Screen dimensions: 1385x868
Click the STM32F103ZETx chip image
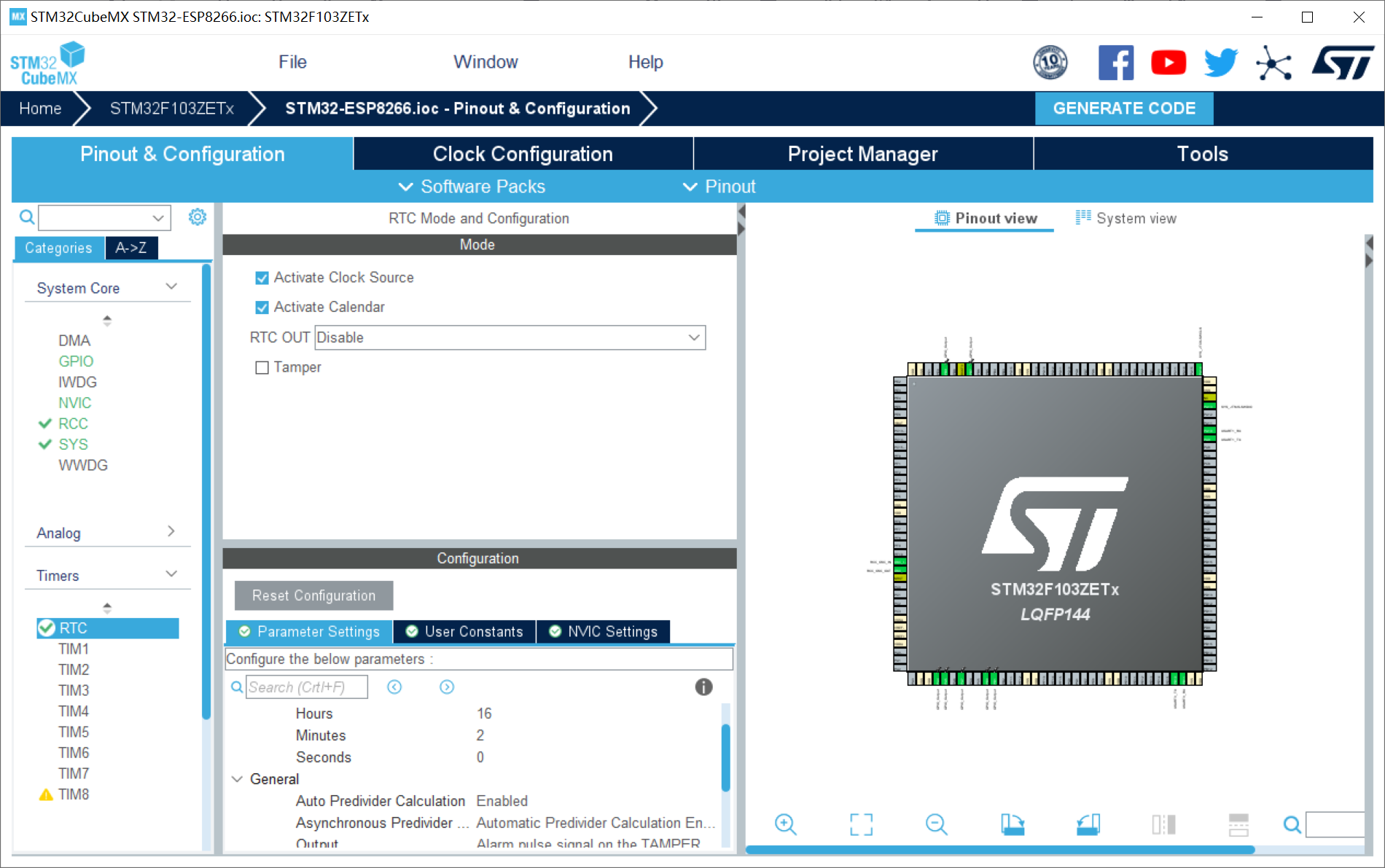1055,524
